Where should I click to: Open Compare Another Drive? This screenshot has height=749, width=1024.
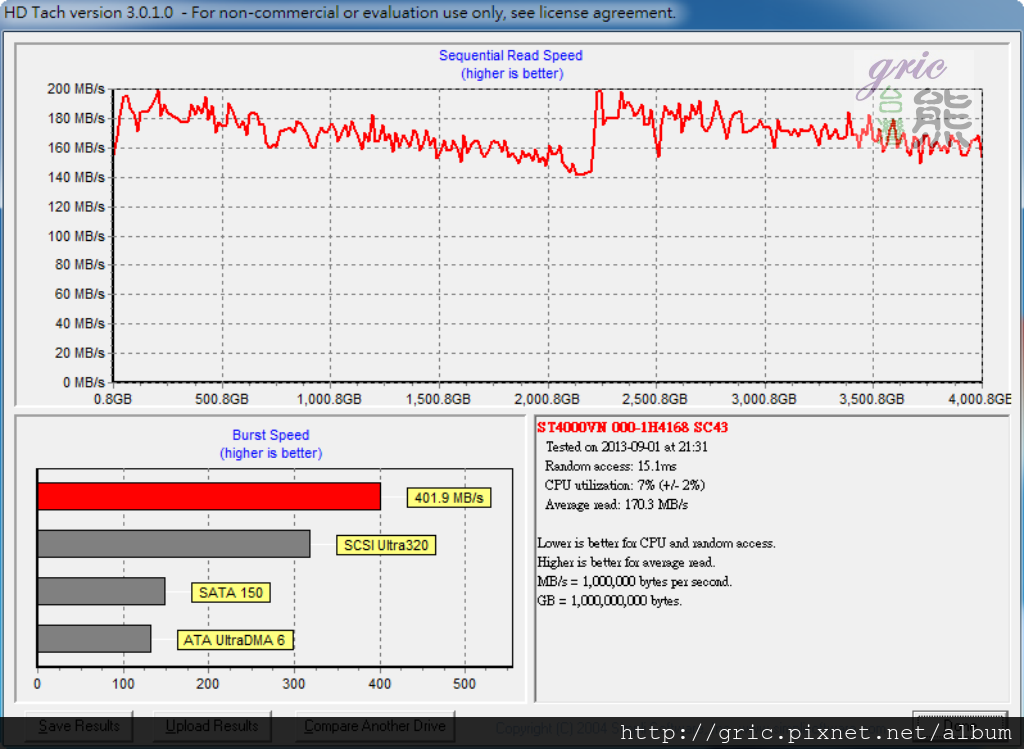375,726
